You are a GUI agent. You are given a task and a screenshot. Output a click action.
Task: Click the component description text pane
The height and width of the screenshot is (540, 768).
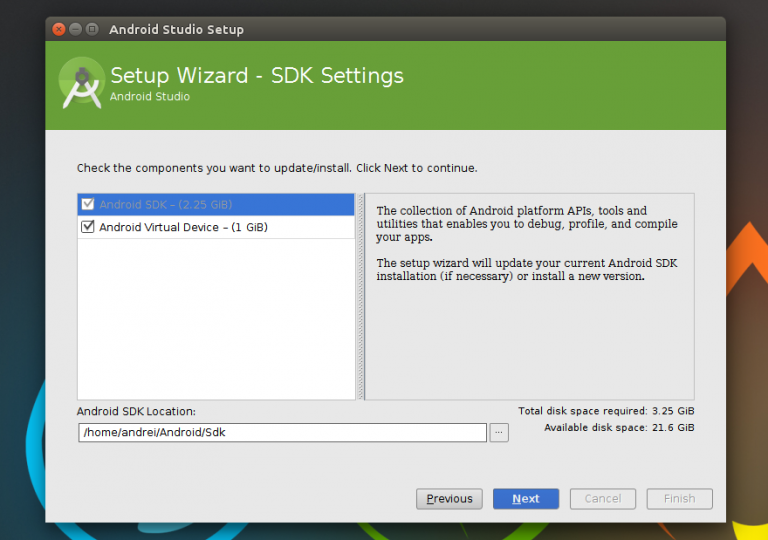click(529, 296)
